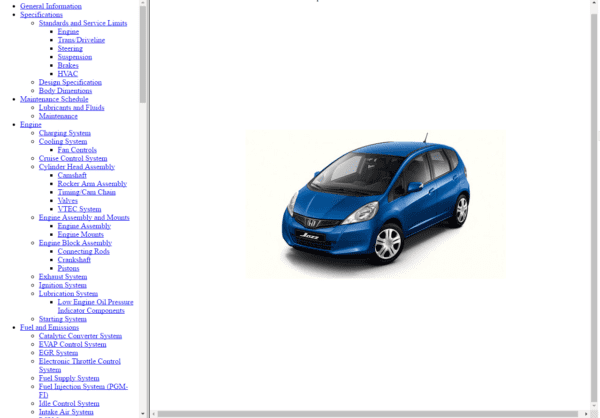600x418 pixels.
Task: Open the Suspension link
Action: tap(75, 57)
